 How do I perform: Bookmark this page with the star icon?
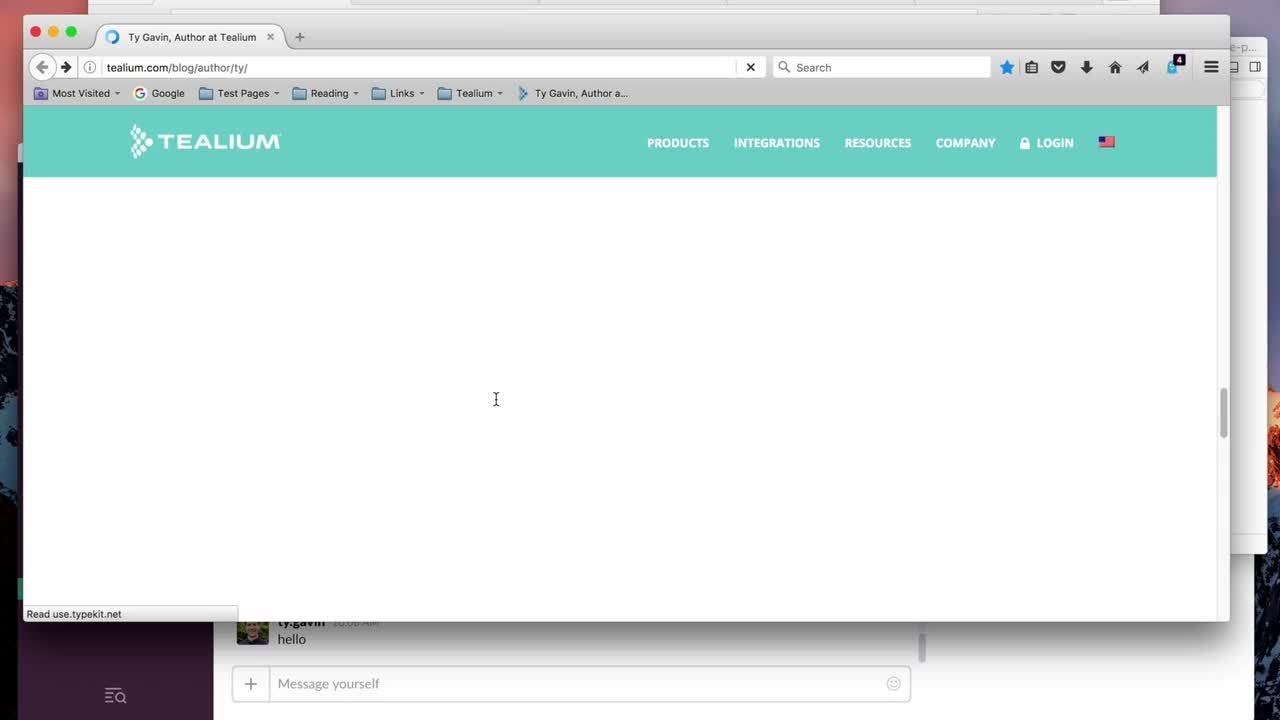[x=1007, y=67]
